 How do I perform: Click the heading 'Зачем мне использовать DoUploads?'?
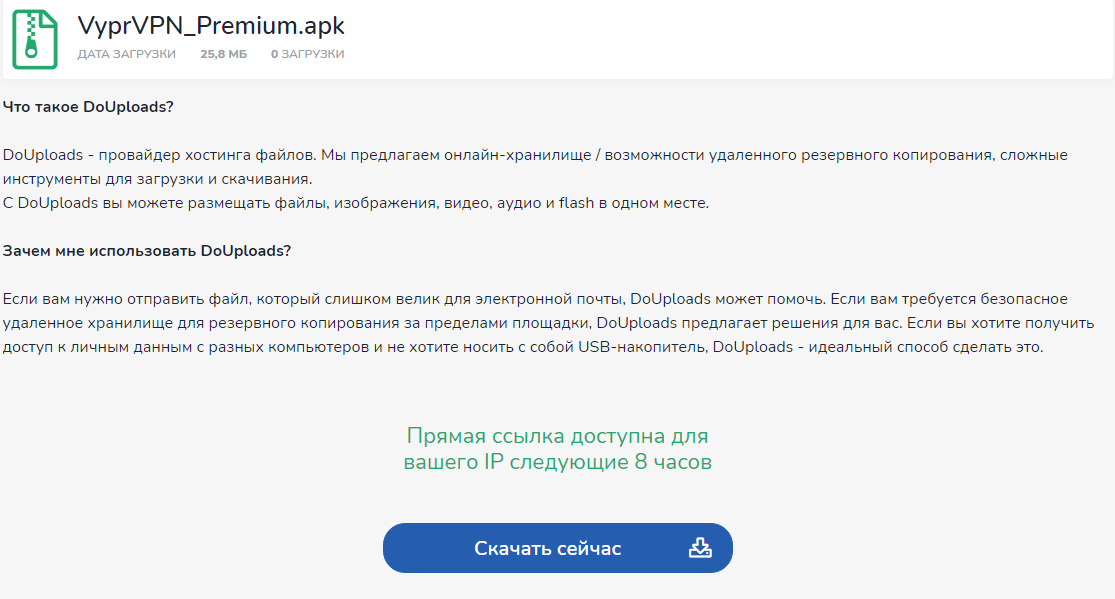[x=147, y=251]
